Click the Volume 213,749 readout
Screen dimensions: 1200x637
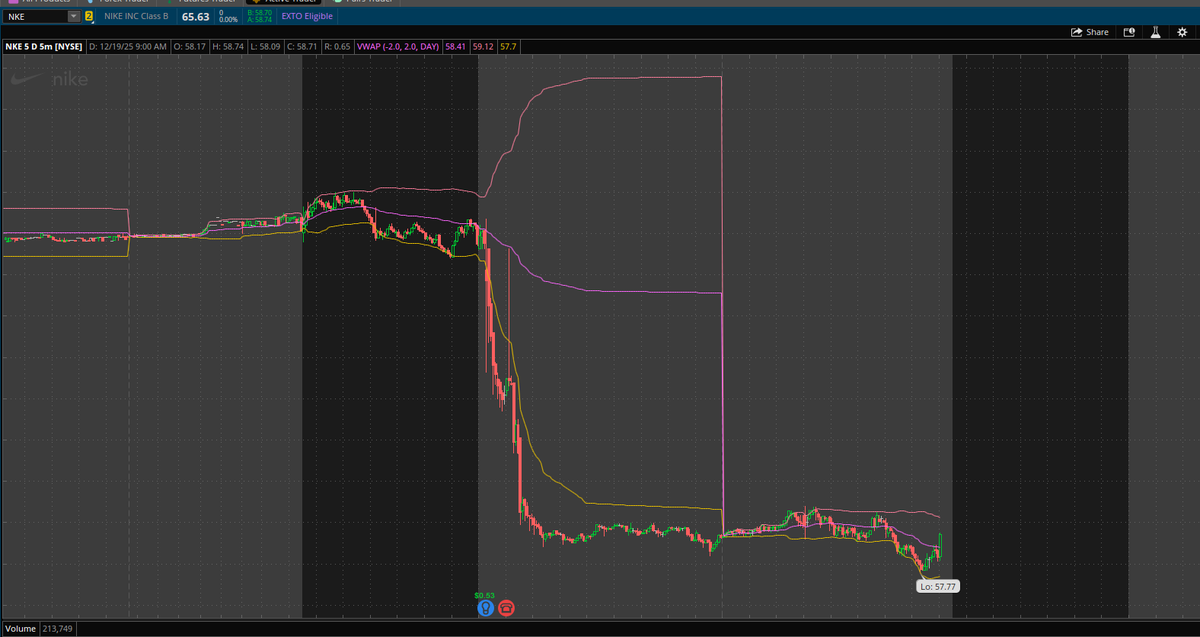(x=40, y=629)
